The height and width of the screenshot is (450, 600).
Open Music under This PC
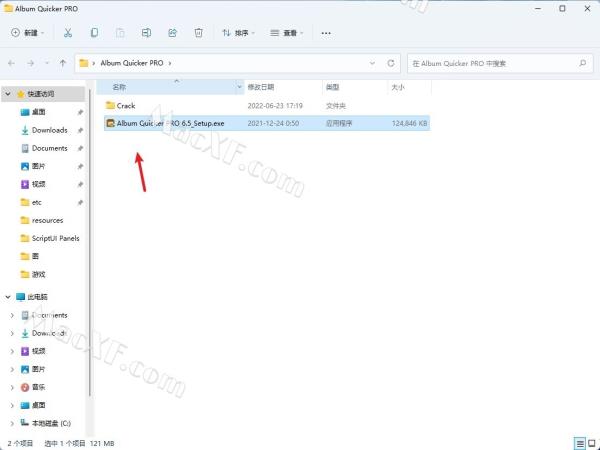[38, 387]
